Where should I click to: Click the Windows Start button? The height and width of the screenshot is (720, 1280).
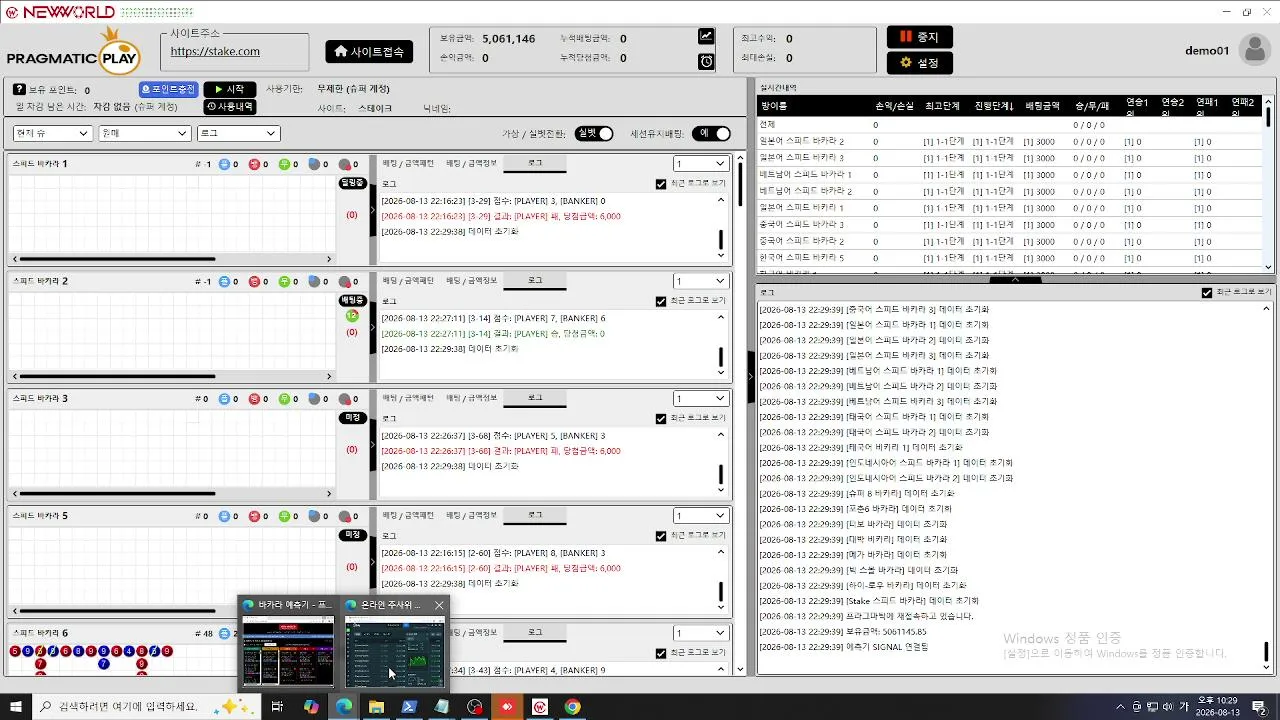coord(16,707)
